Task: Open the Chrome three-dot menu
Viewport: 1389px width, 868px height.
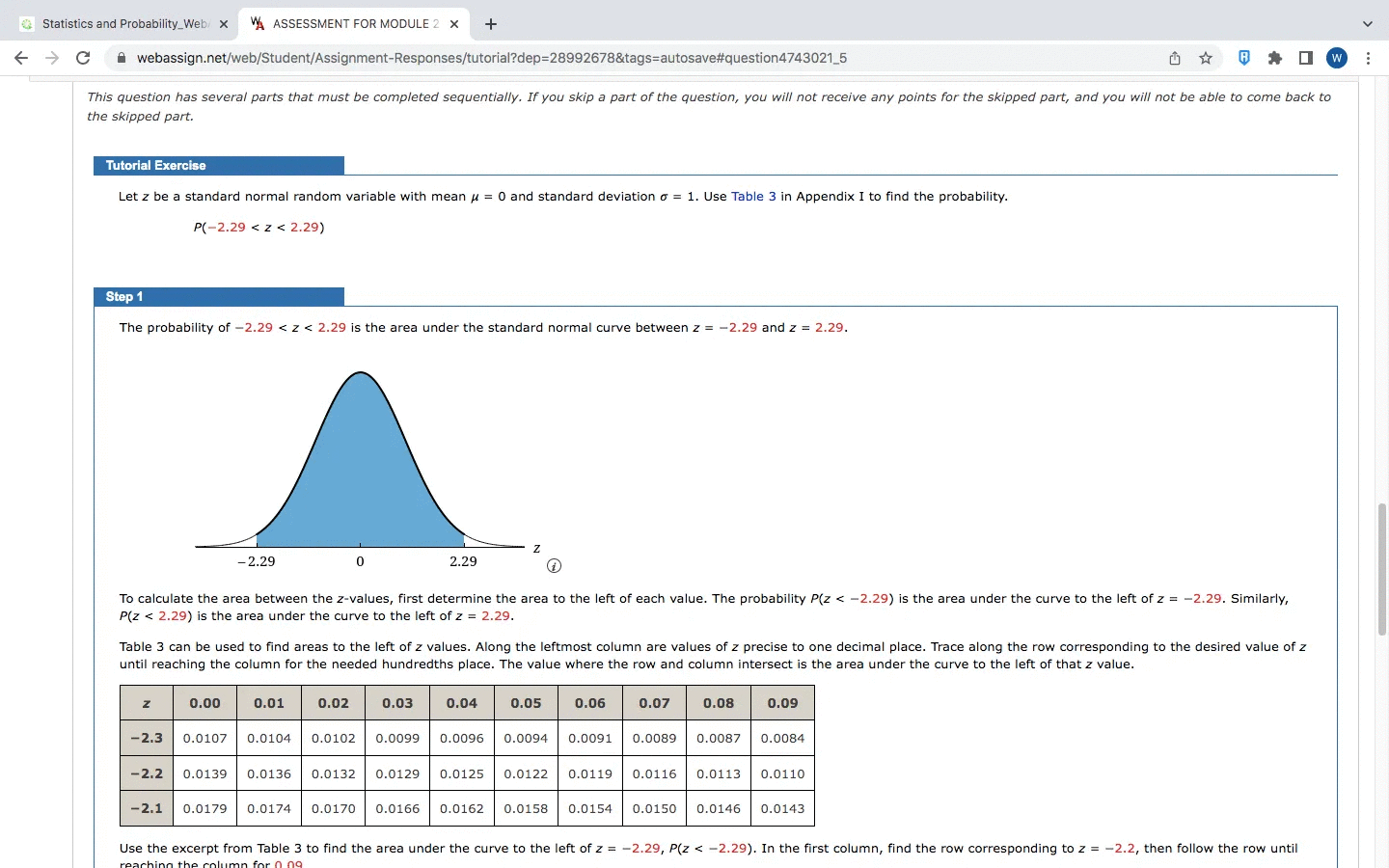Action: click(x=1370, y=58)
